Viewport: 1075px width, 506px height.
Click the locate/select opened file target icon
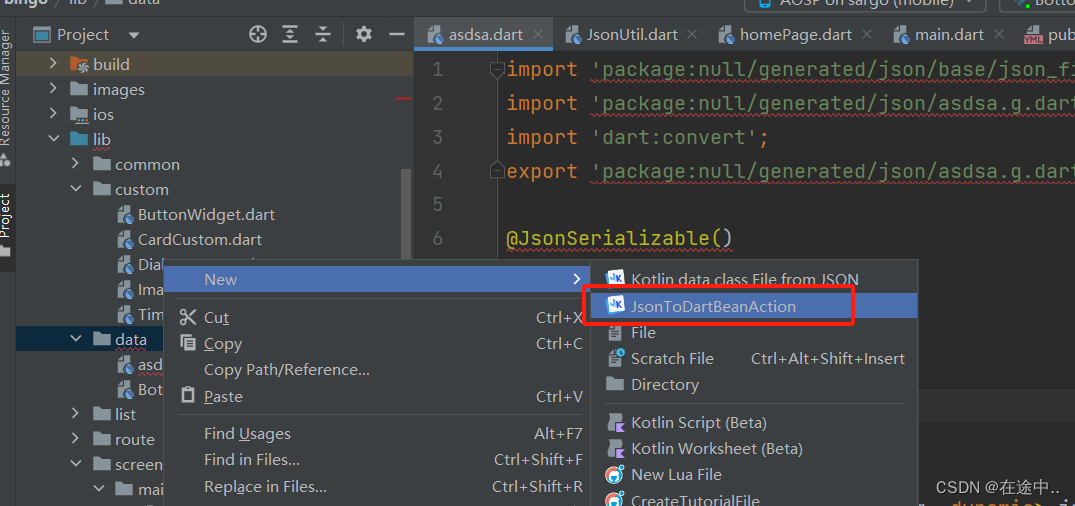coord(258,34)
